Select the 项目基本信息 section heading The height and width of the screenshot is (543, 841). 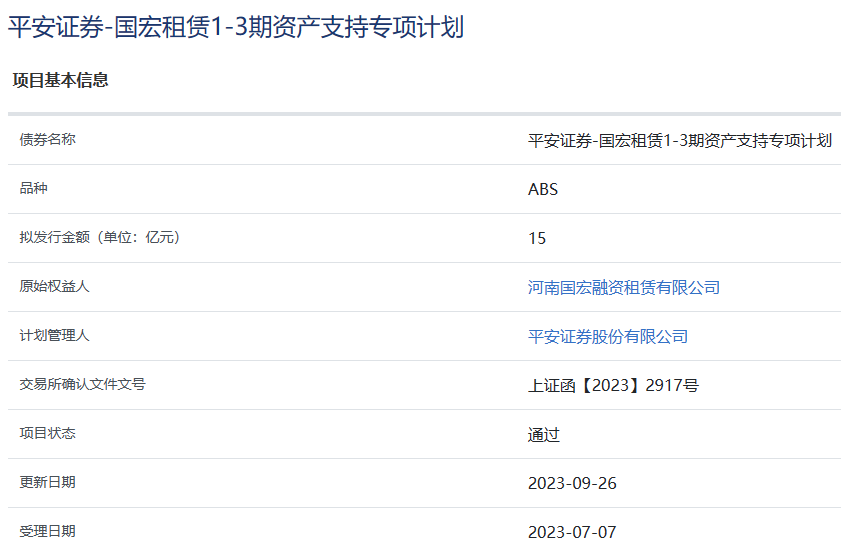pyautogui.click(x=61, y=80)
